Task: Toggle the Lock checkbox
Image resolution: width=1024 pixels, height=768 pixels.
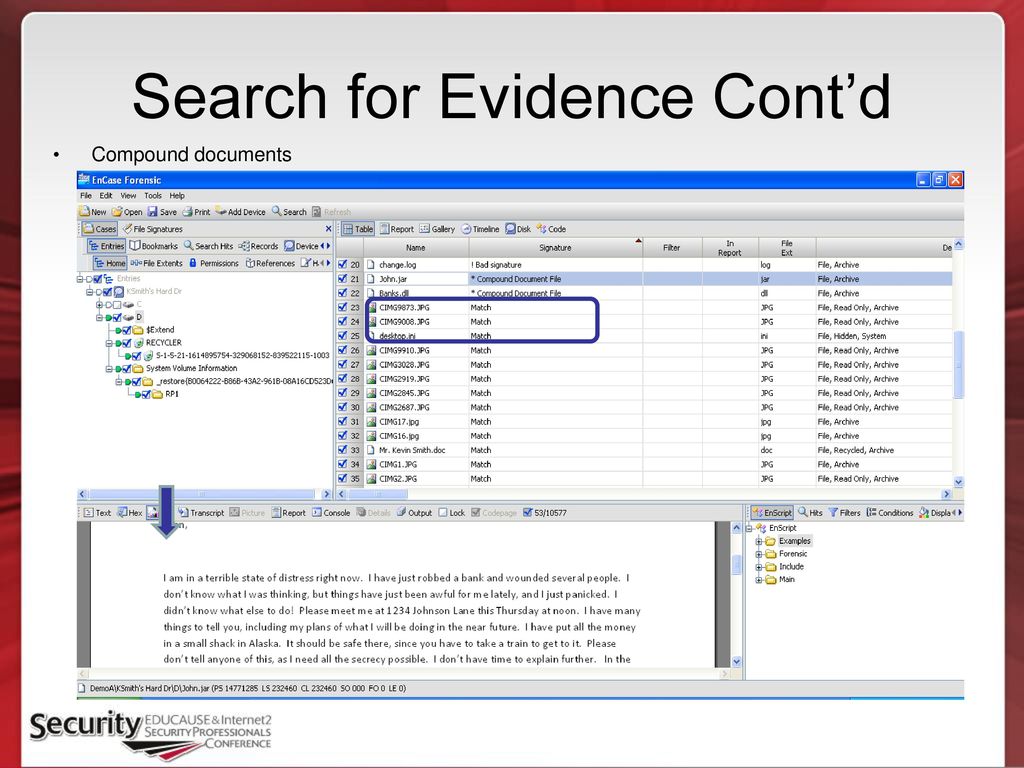Action: click(x=443, y=513)
